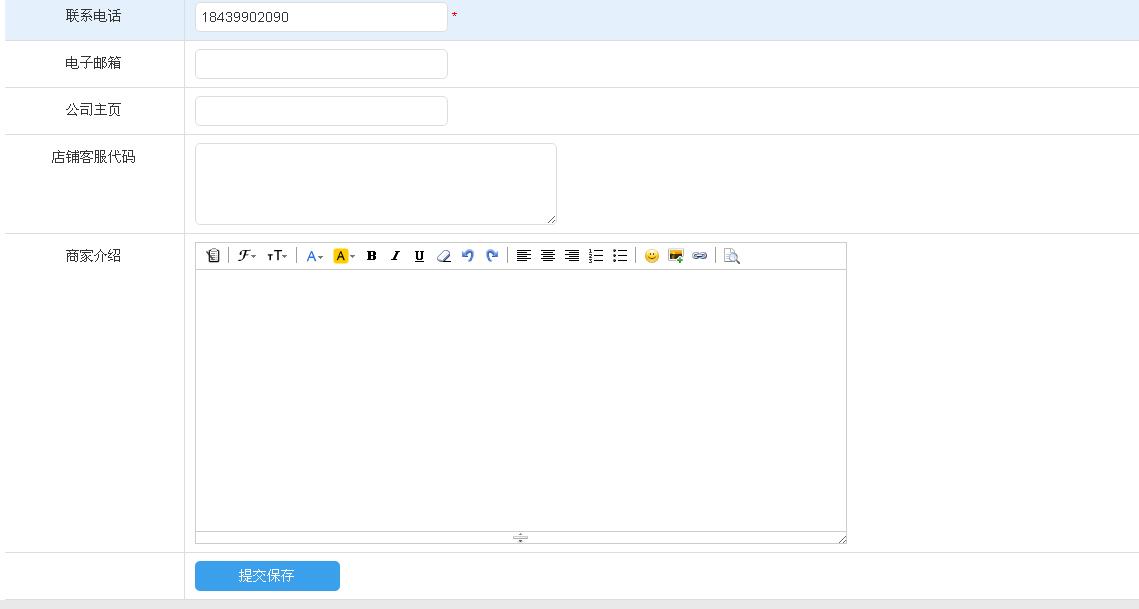The height and width of the screenshot is (609, 1139).
Task: Insert a bulleted list
Action: coord(619,256)
